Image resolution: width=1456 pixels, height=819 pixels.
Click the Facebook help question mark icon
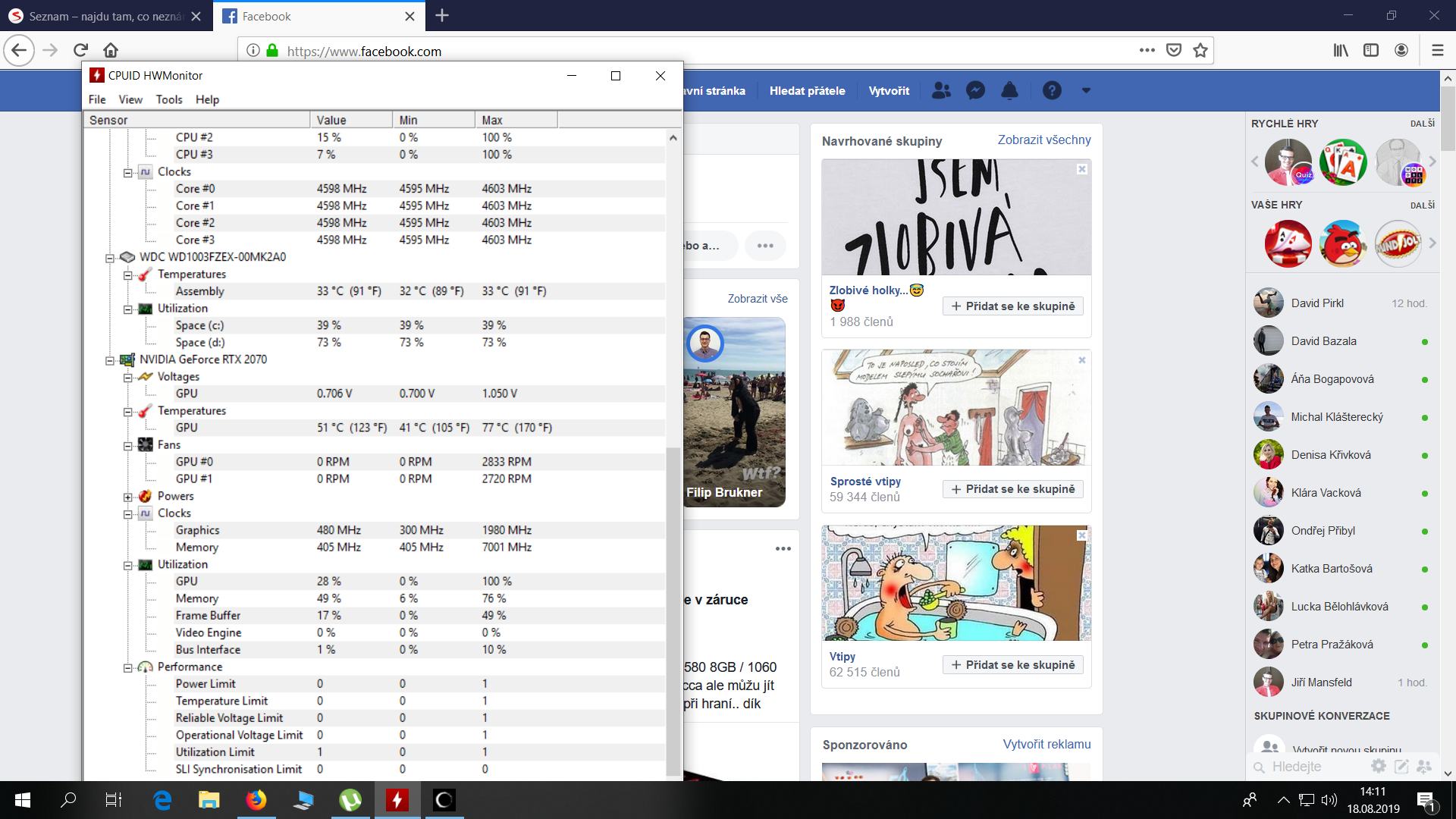[1051, 90]
